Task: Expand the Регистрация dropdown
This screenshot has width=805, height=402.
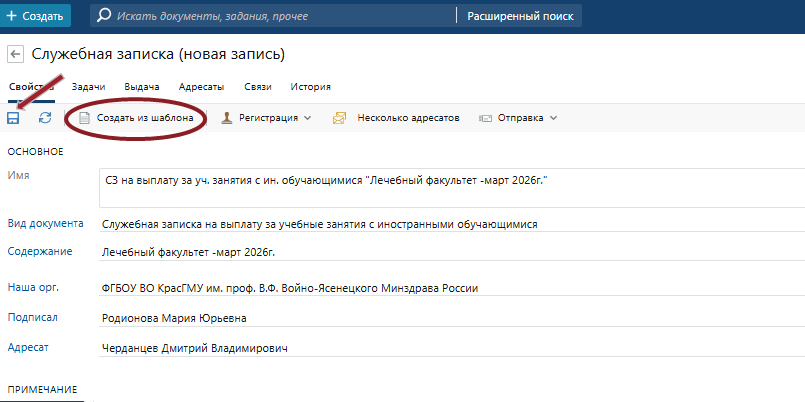Action: (x=267, y=118)
